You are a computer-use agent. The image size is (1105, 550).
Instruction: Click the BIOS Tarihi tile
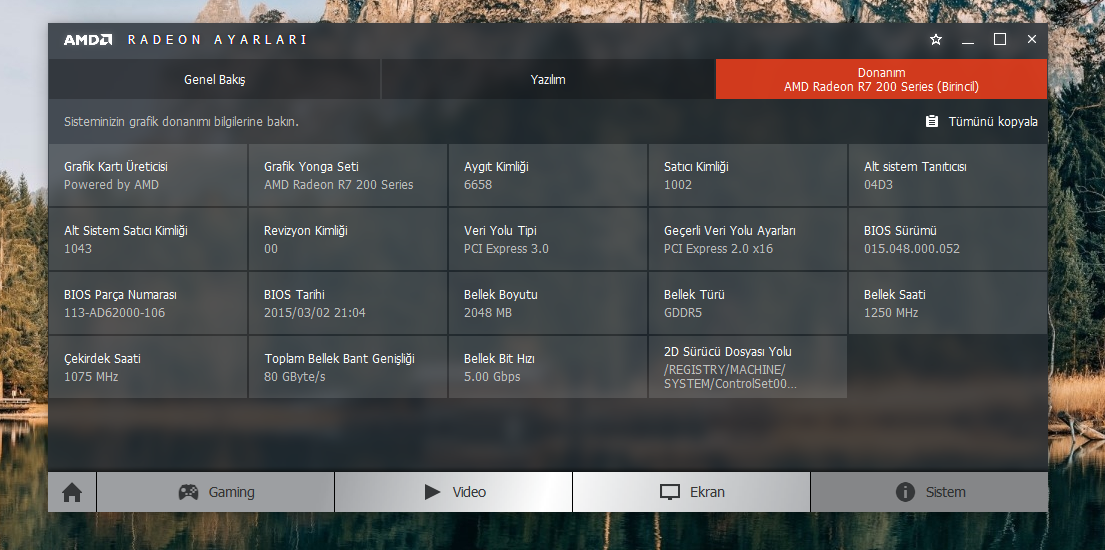coord(348,303)
